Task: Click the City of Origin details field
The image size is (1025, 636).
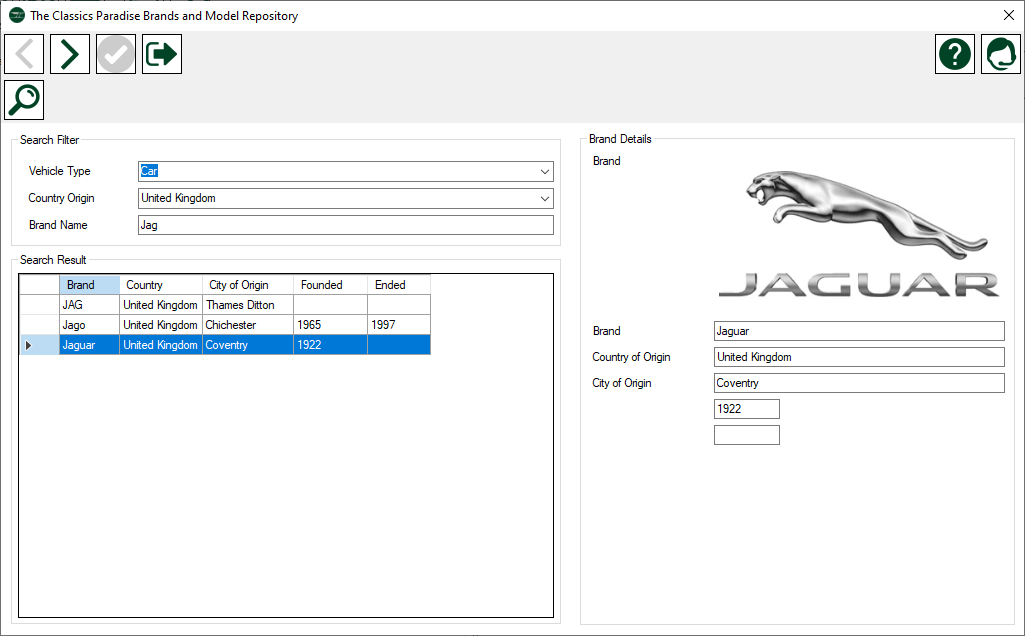Action: (859, 383)
